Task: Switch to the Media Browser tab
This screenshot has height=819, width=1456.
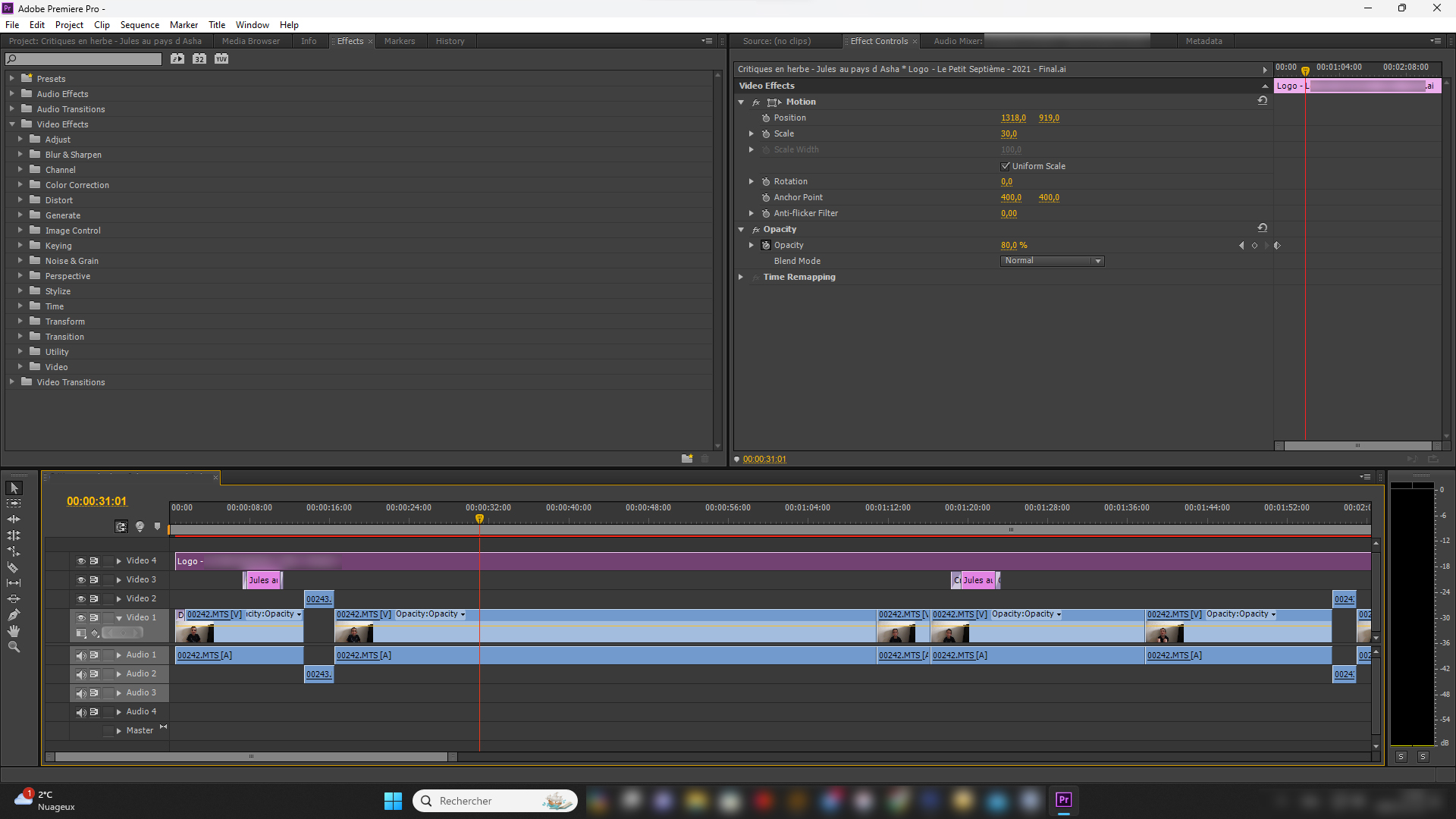Action: click(x=250, y=41)
